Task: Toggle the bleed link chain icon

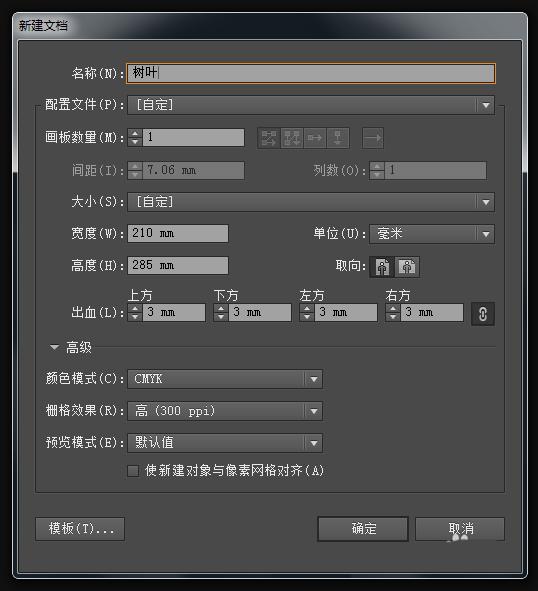Action: click(483, 314)
